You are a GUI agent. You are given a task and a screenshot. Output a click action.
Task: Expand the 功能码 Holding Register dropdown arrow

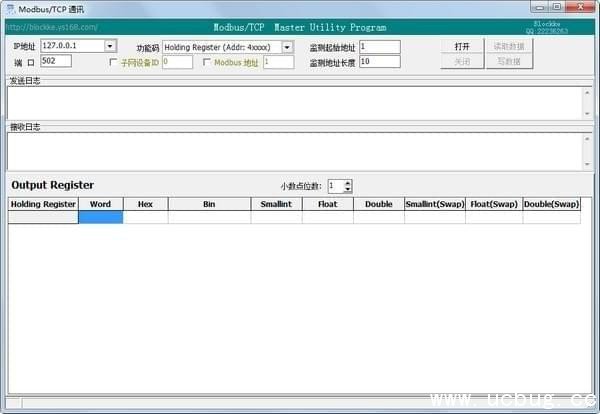pyautogui.click(x=287, y=47)
